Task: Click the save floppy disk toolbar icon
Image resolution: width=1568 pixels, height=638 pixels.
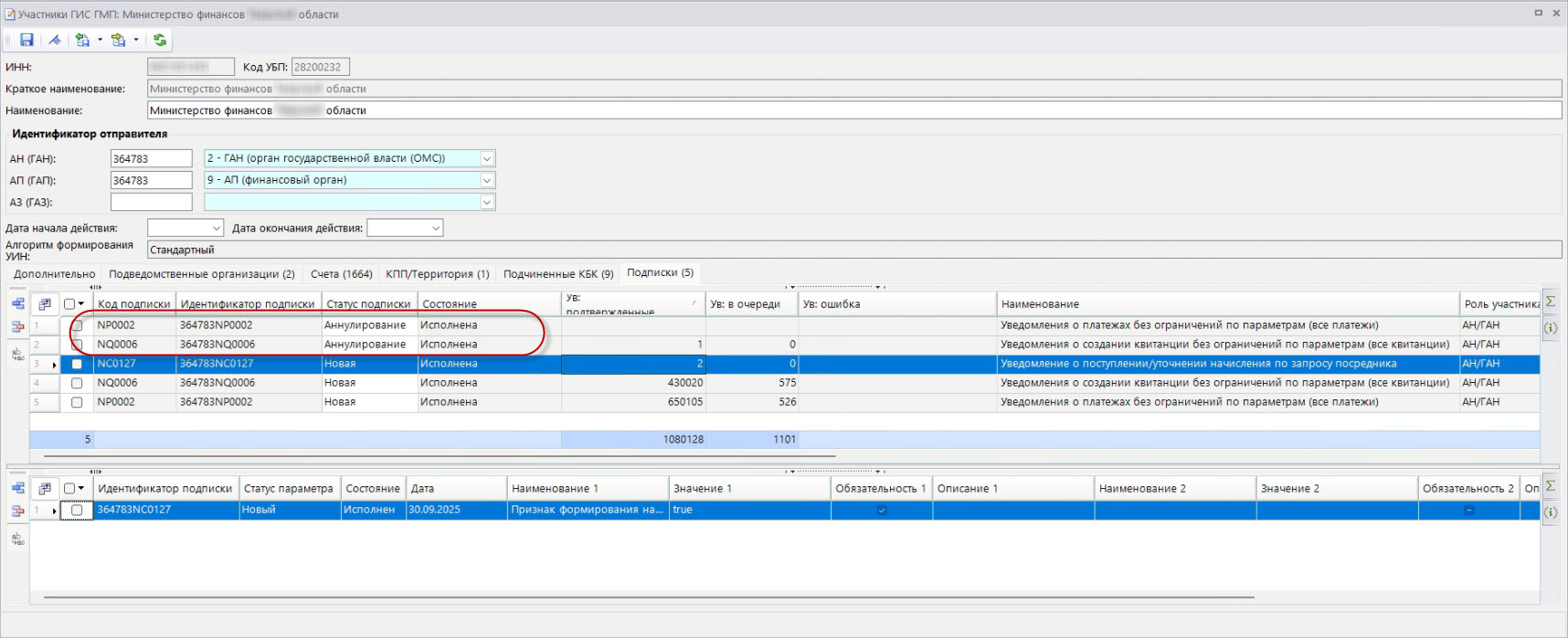Action: [x=26, y=40]
